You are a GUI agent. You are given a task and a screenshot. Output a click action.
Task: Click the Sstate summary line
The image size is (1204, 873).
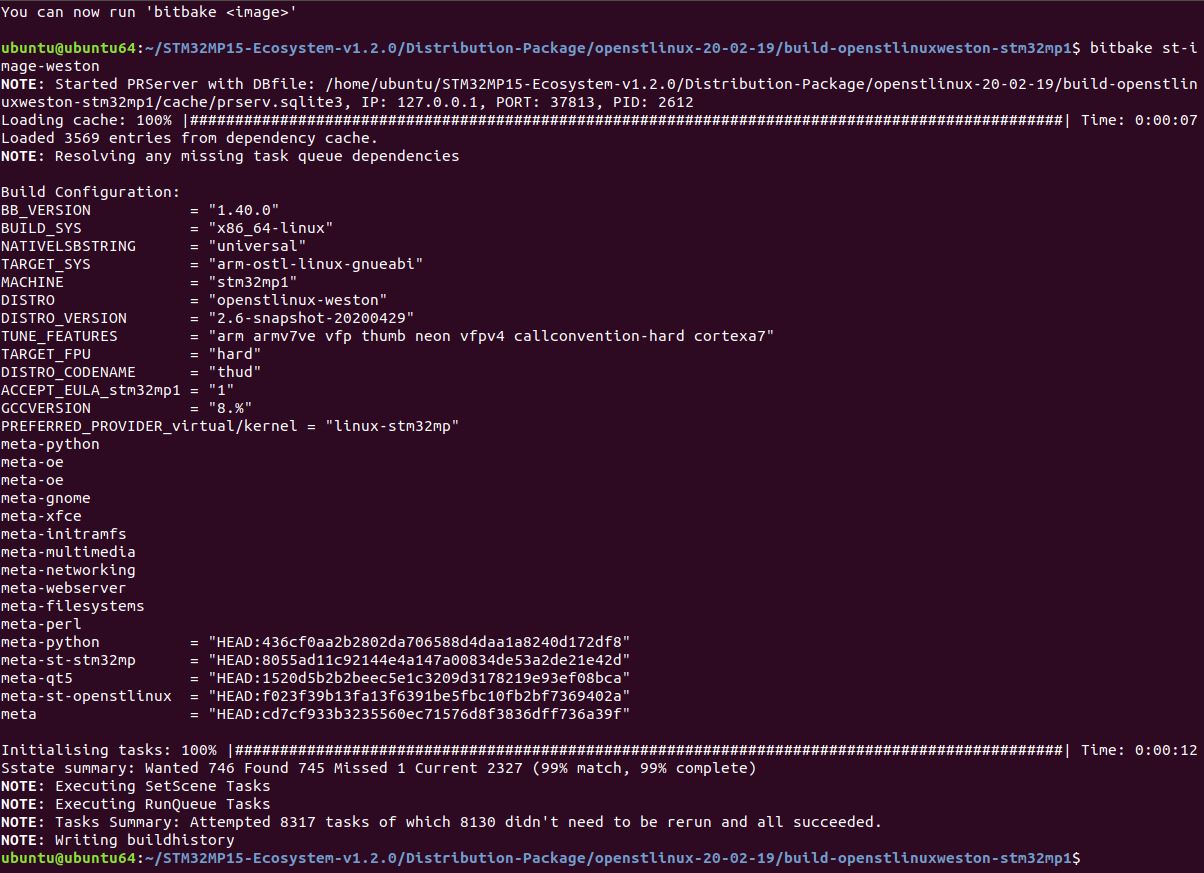pos(379,768)
